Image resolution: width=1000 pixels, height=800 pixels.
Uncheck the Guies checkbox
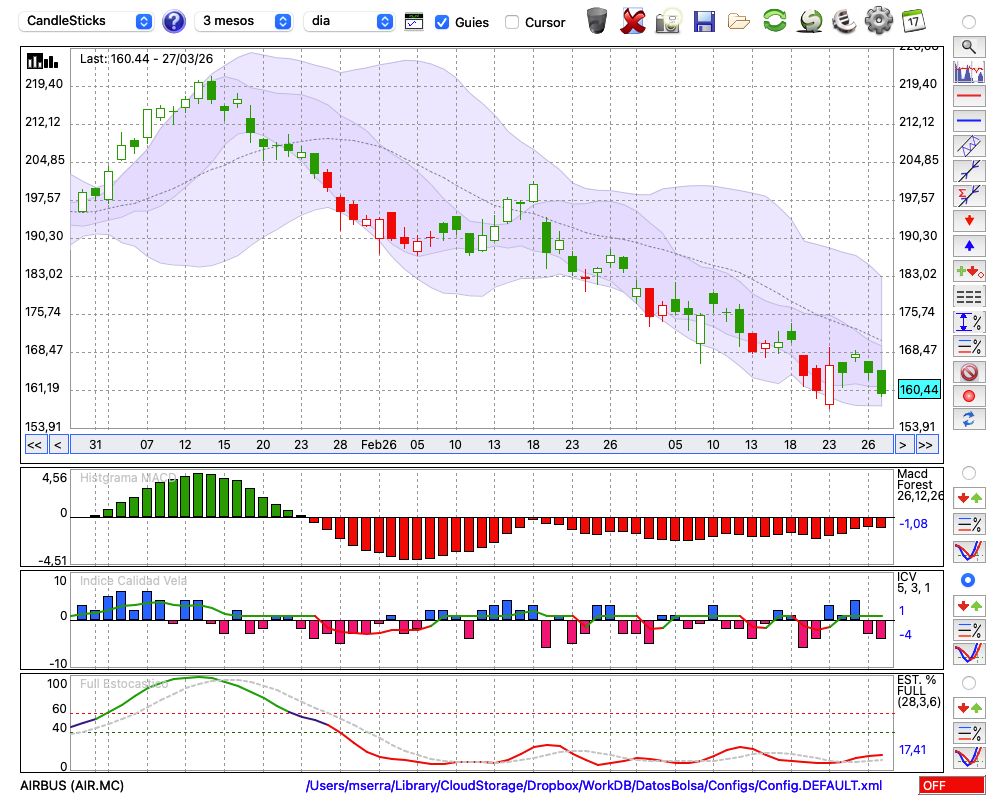pos(442,22)
